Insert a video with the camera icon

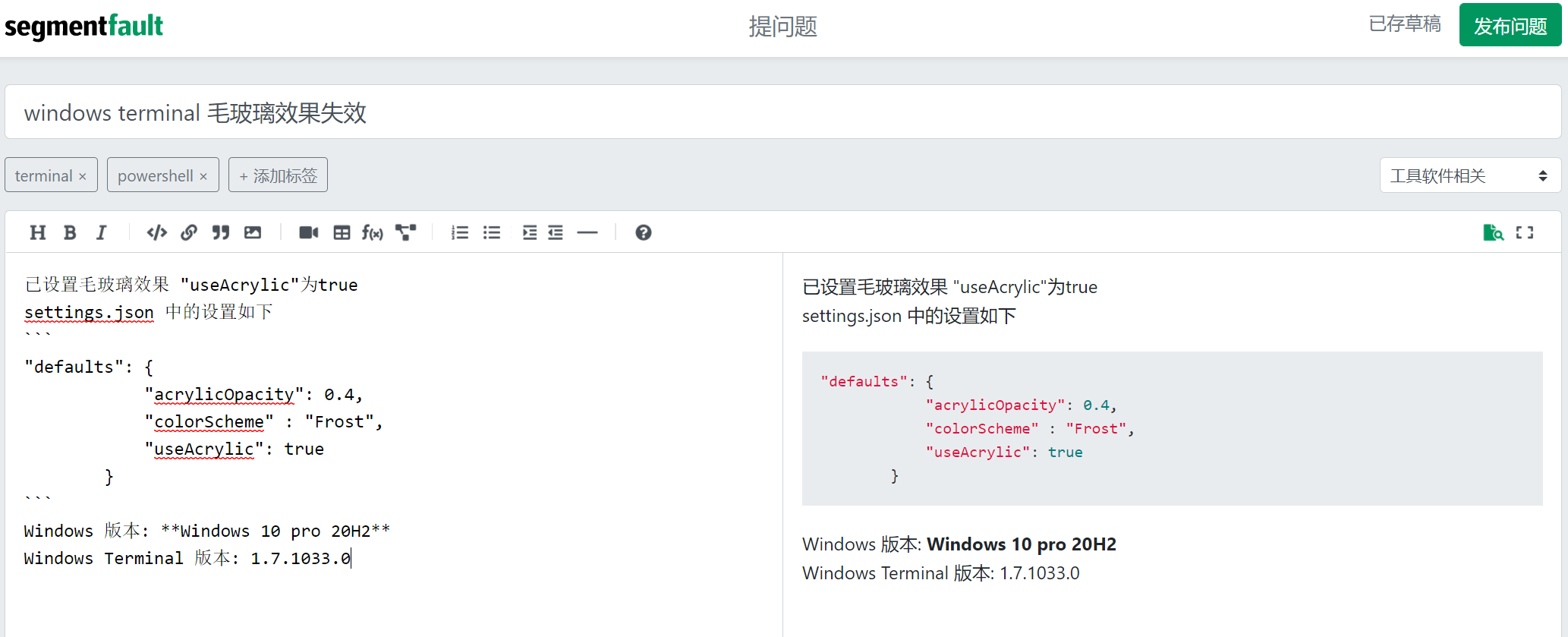pyautogui.click(x=309, y=232)
